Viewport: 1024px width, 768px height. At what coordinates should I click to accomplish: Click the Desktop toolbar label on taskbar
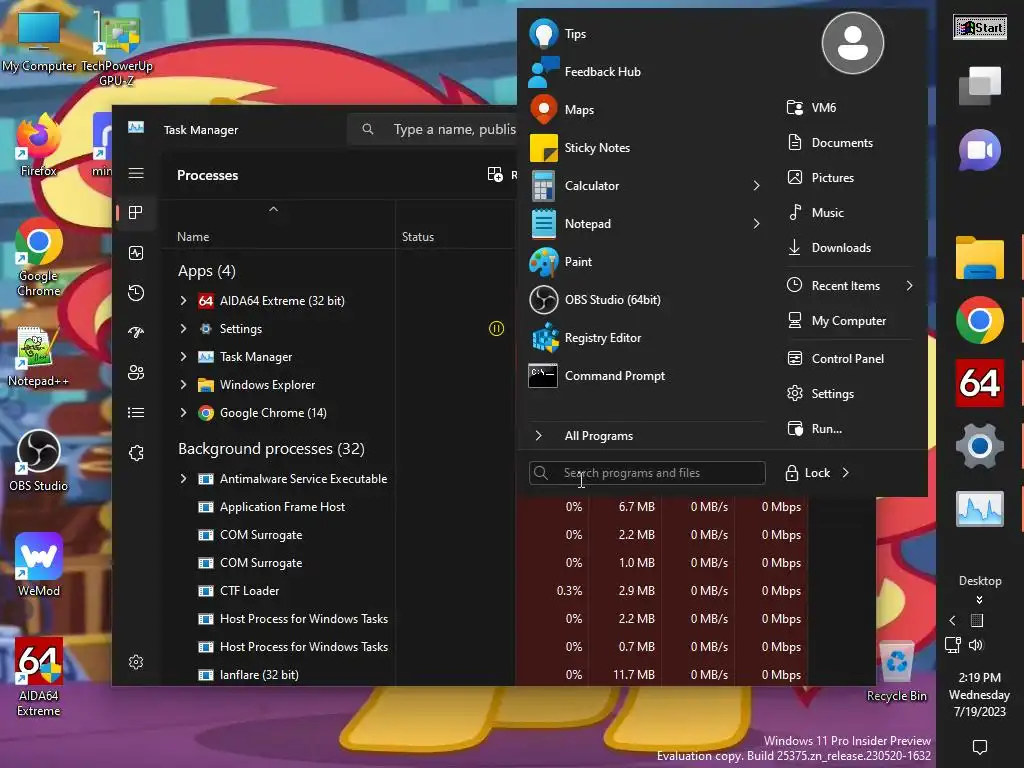point(980,581)
